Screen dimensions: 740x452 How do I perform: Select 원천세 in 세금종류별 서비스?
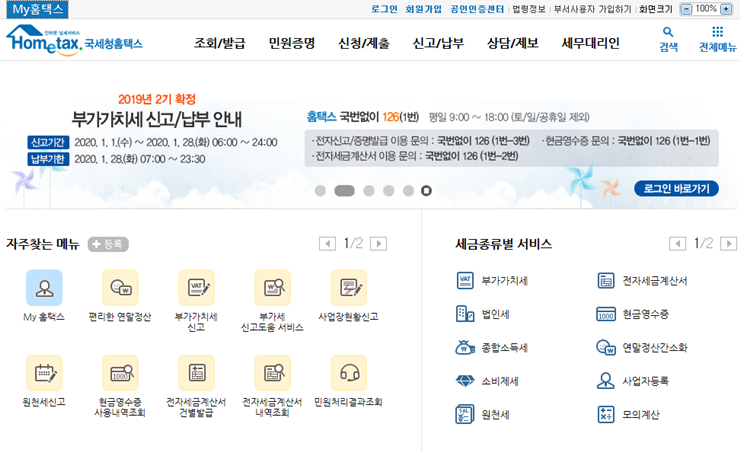point(483,415)
